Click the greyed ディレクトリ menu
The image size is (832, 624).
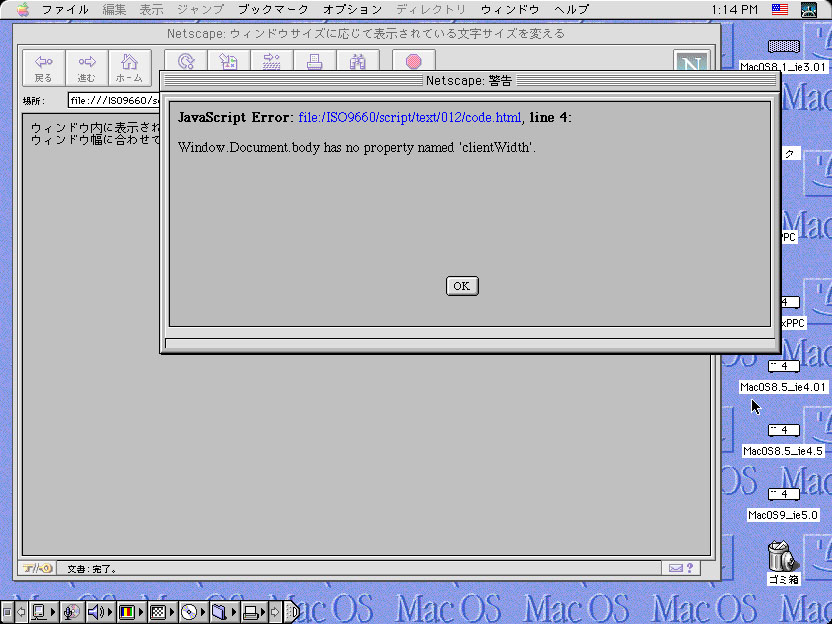[x=431, y=10]
